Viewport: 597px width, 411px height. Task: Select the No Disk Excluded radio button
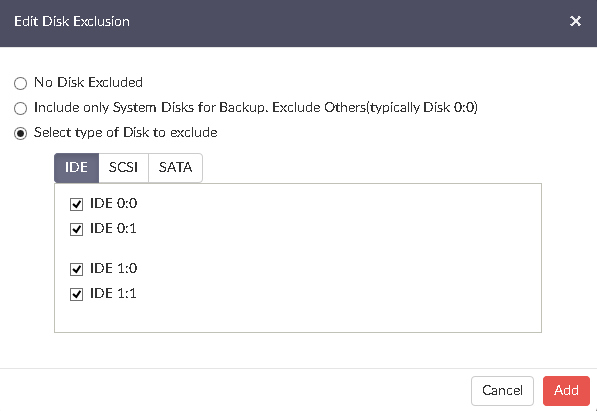click(21, 83)
